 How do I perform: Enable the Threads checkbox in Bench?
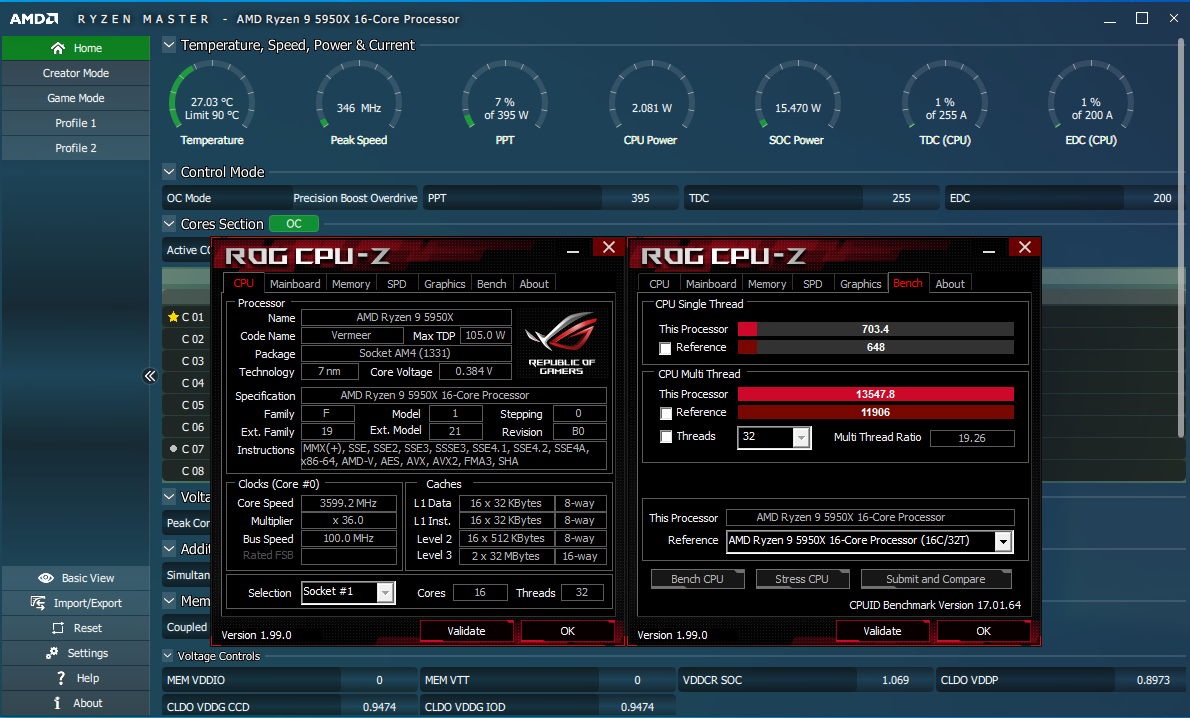tap(666, 437)
